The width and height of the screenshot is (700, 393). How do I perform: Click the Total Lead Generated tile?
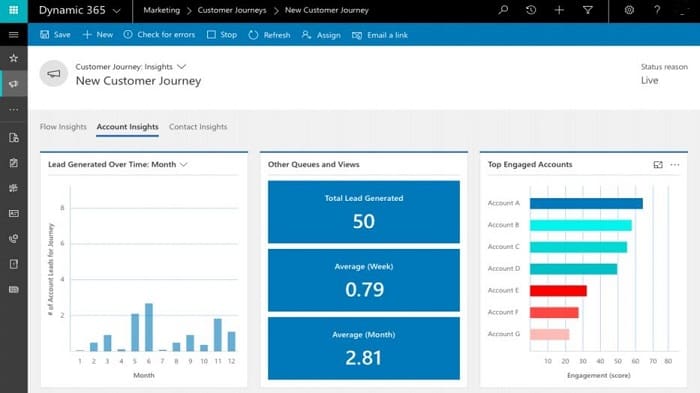tap(364, 212)
